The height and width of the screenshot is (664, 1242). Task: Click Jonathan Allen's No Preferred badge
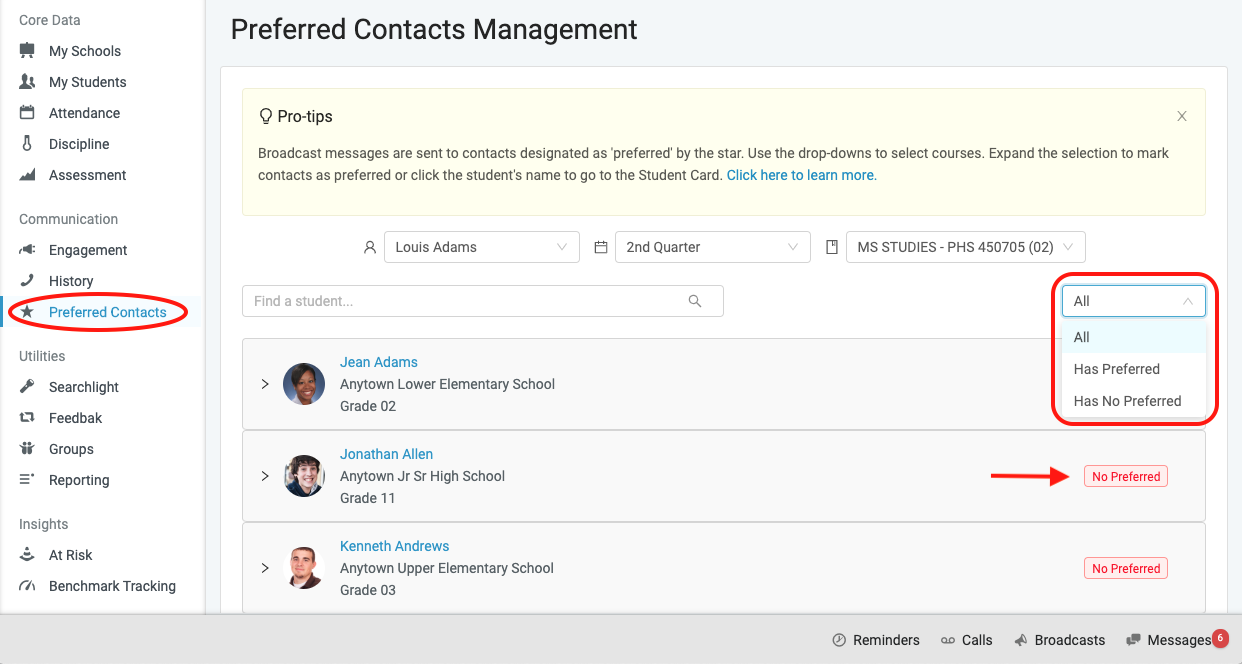click(x=1126, y=477)
